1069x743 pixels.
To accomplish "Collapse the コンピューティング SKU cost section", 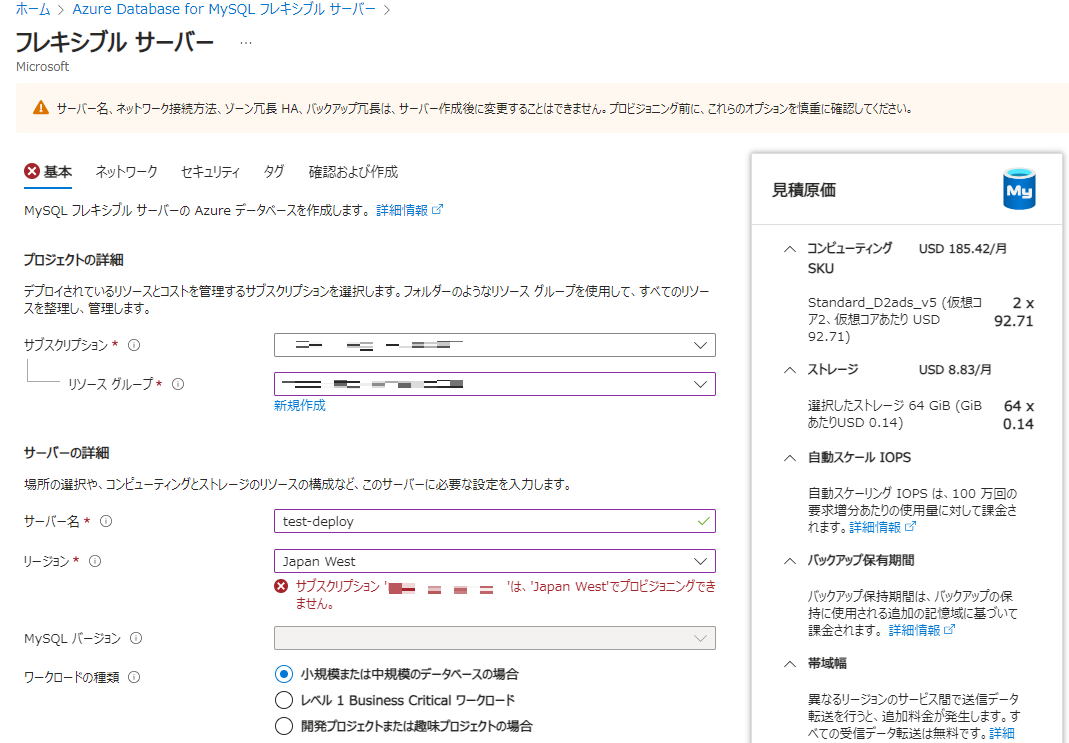I will [x=789, y=249].
